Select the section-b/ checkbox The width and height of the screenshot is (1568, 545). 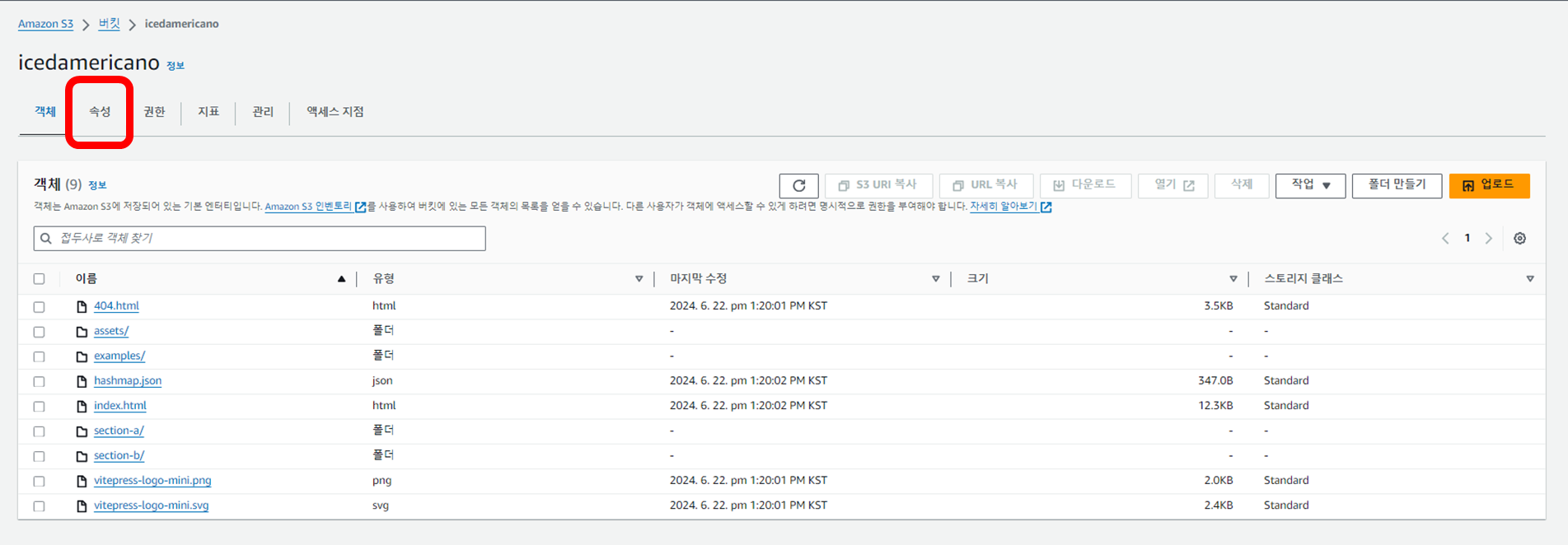39,456
